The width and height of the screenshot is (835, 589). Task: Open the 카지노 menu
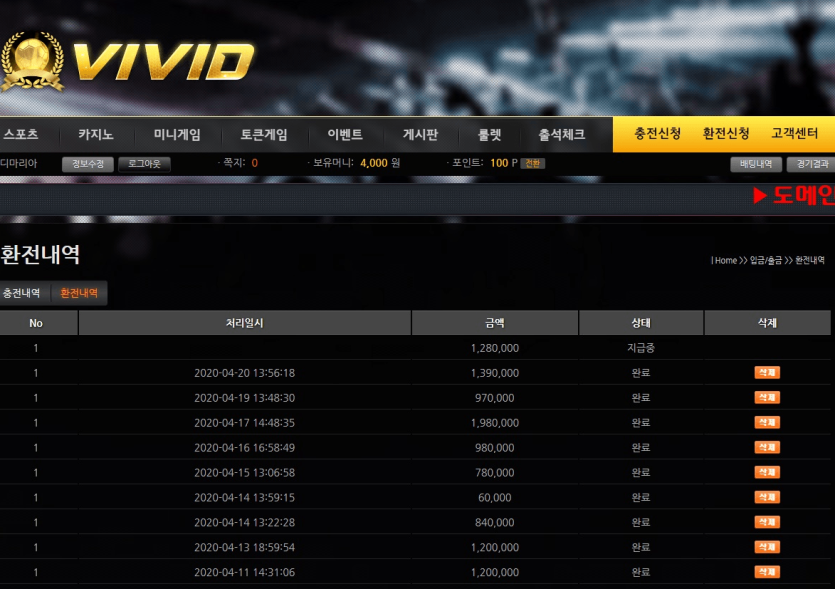[96, 134]
